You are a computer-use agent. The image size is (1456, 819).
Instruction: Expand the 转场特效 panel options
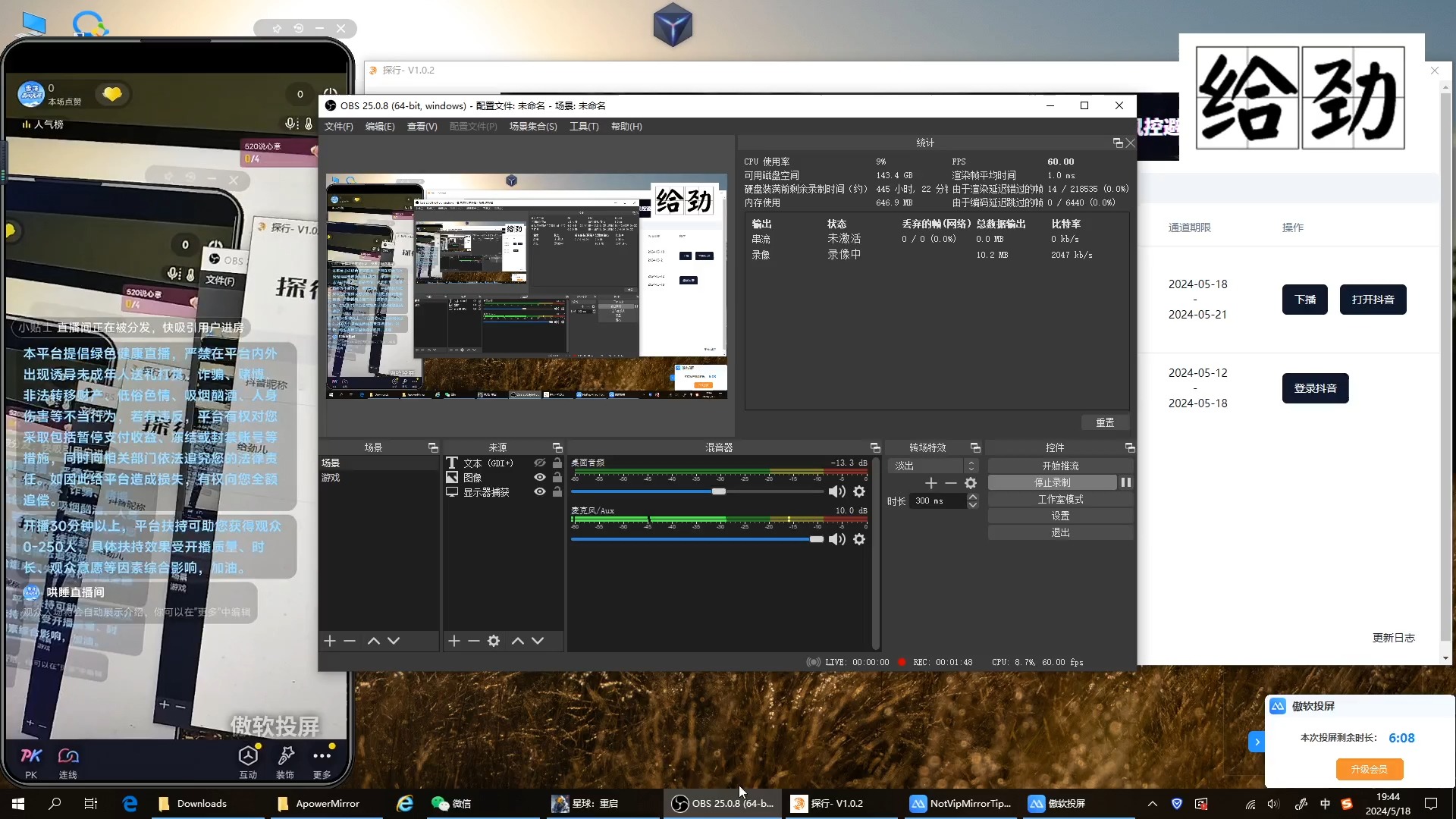pos(975,447)
